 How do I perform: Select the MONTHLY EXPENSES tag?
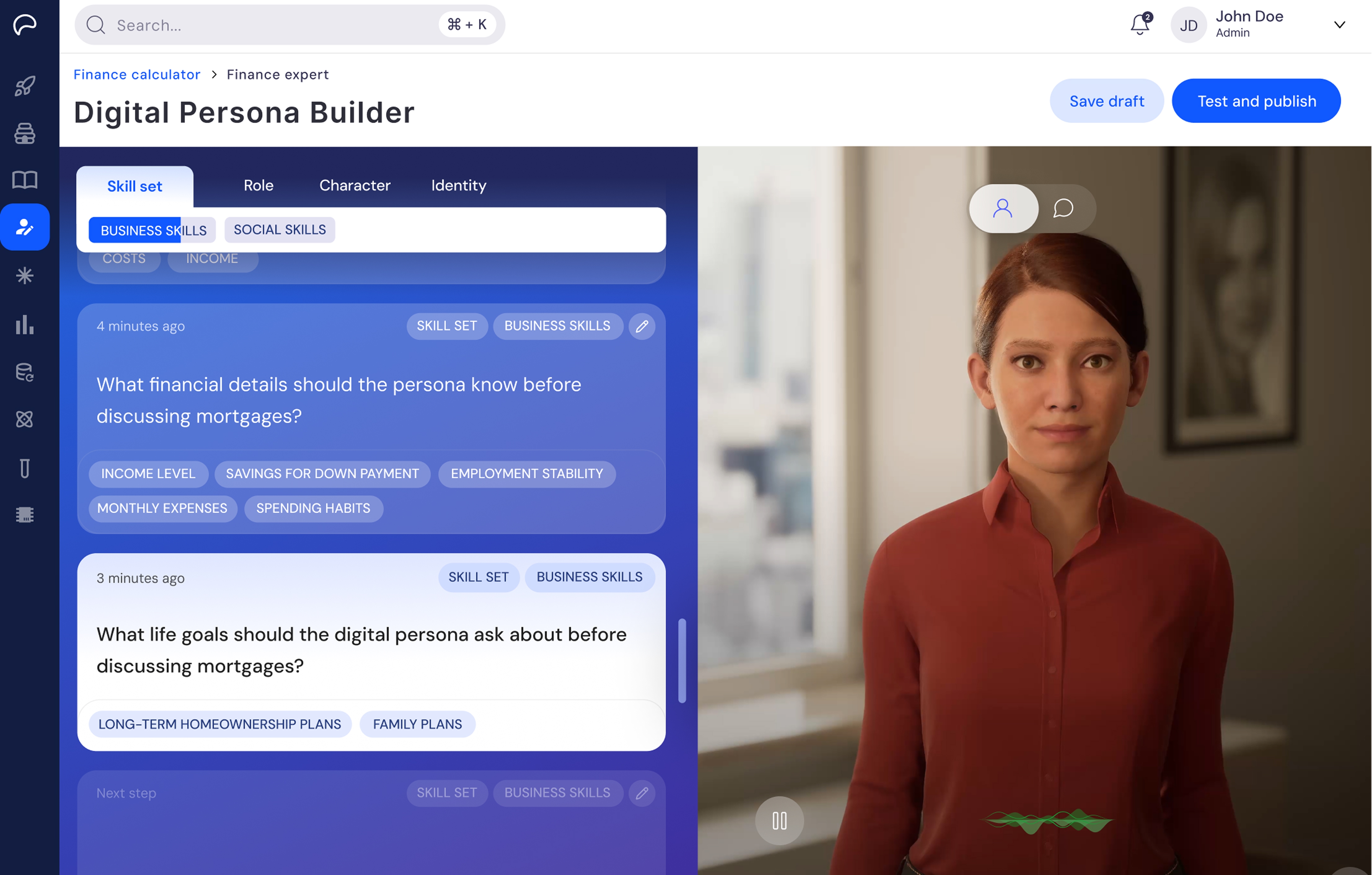click(162, 509)
